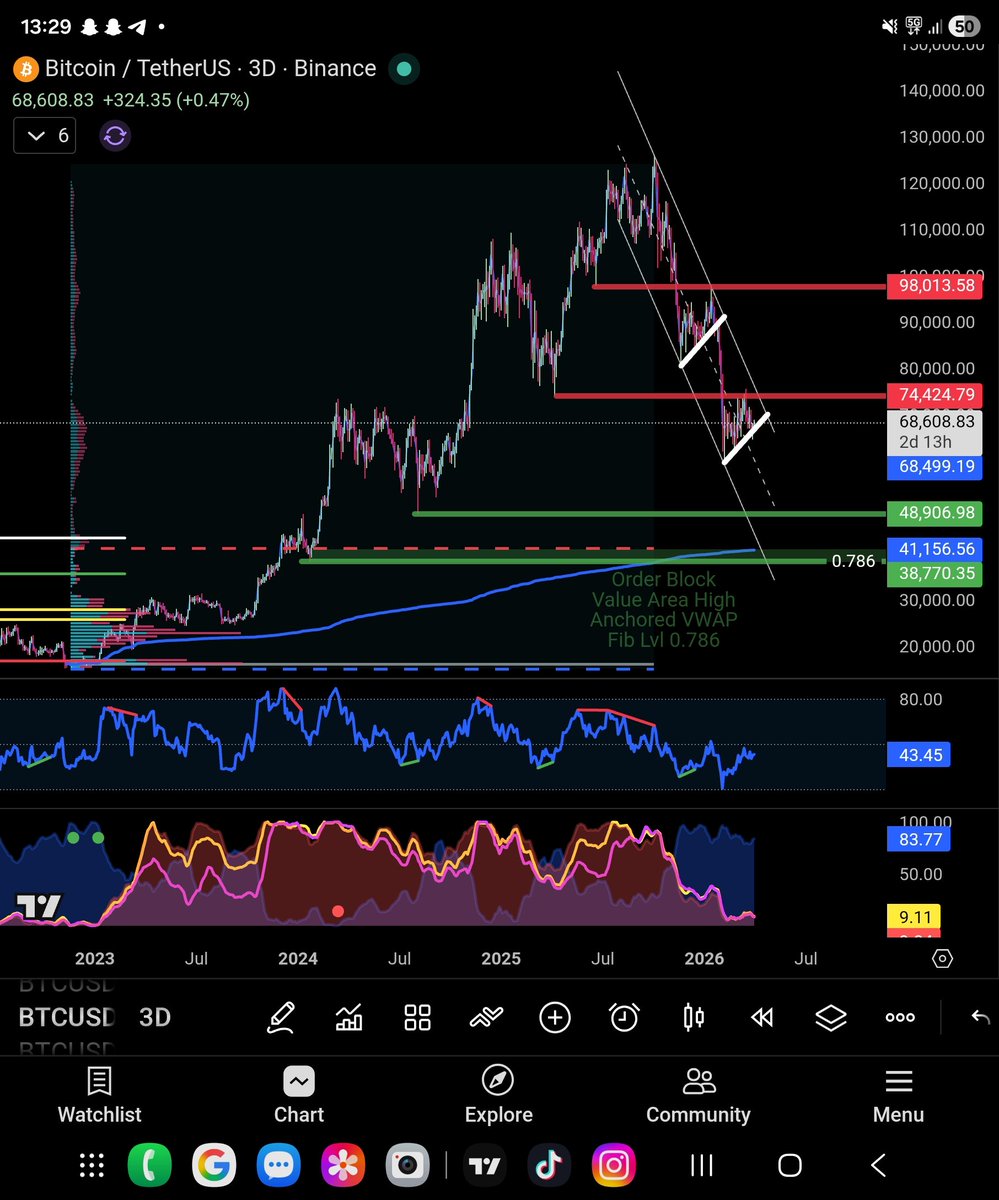The width and height of the screenshot is (999, 1200).
Task: Tap the 2024 time axis label
Action: [x=298, y=958]
